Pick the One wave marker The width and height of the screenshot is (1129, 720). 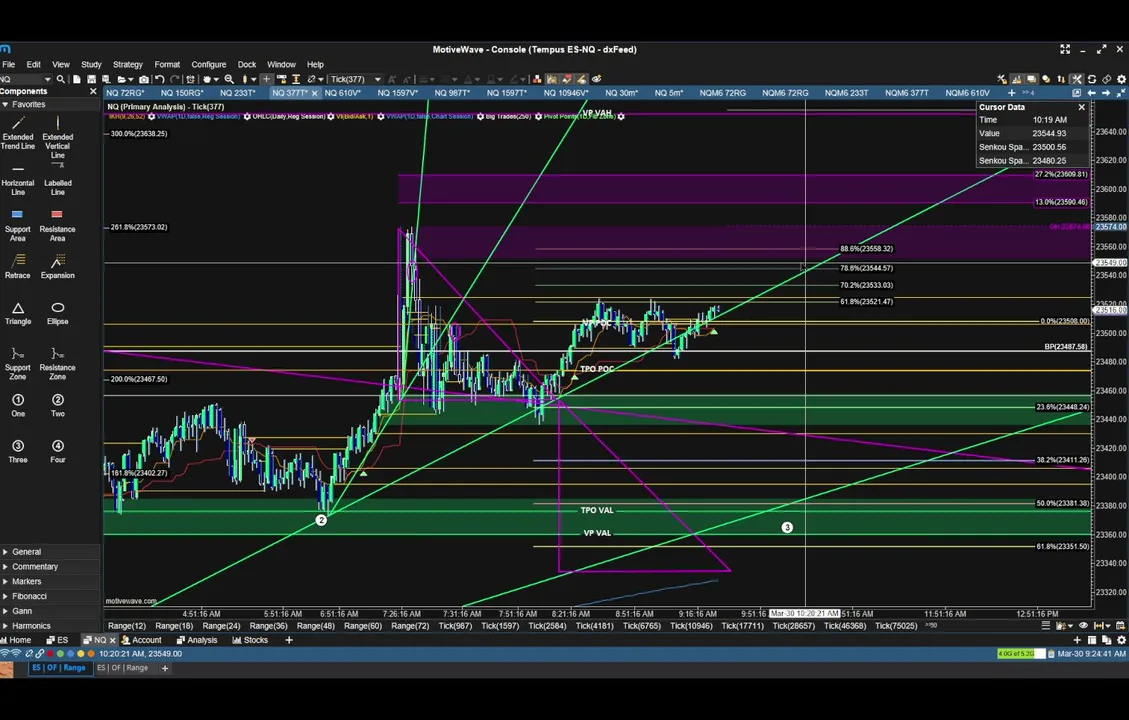(x=18, y=405)
